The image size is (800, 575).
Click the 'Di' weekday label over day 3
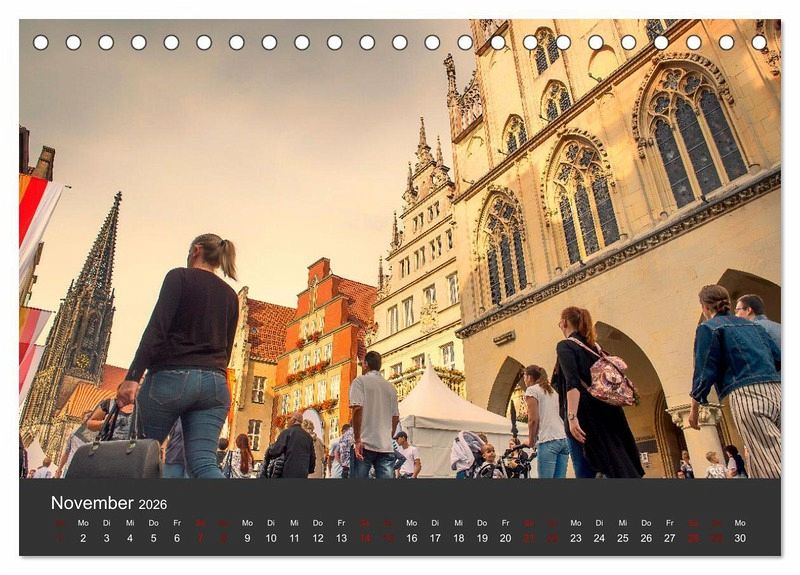[107, 523]
